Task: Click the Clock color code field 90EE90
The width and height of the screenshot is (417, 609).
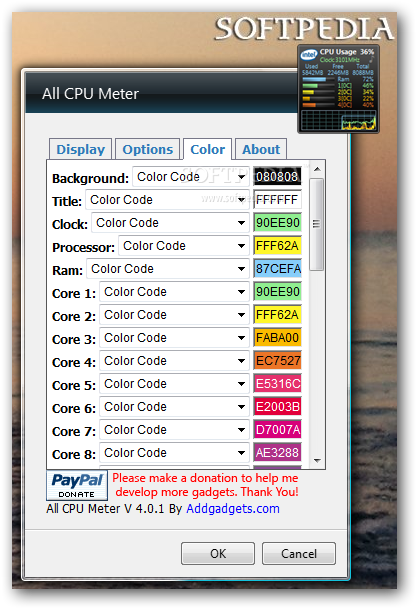Action: click(x=277, y=223)
